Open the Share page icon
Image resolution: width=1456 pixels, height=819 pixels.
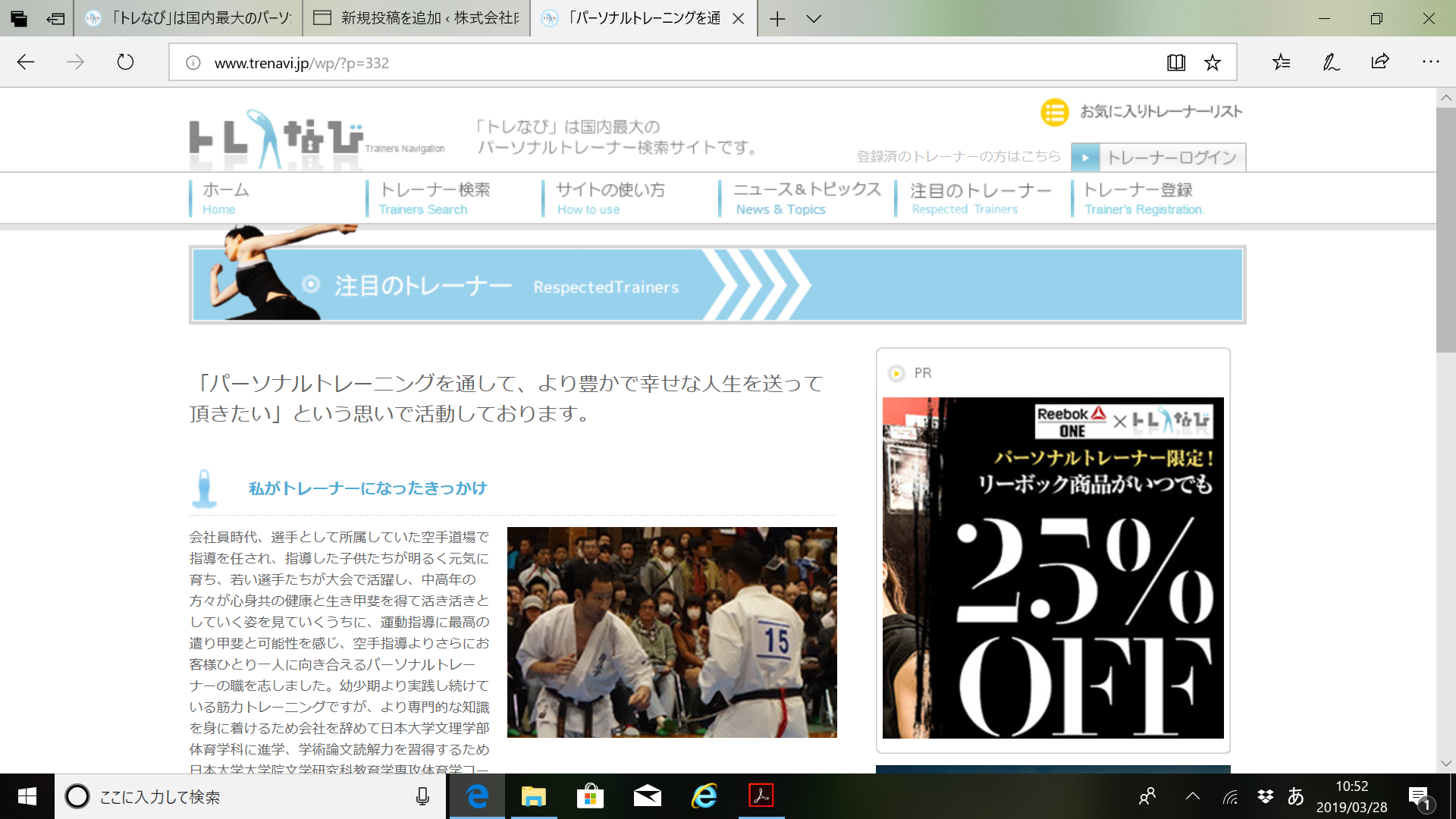pos(1380,62)
